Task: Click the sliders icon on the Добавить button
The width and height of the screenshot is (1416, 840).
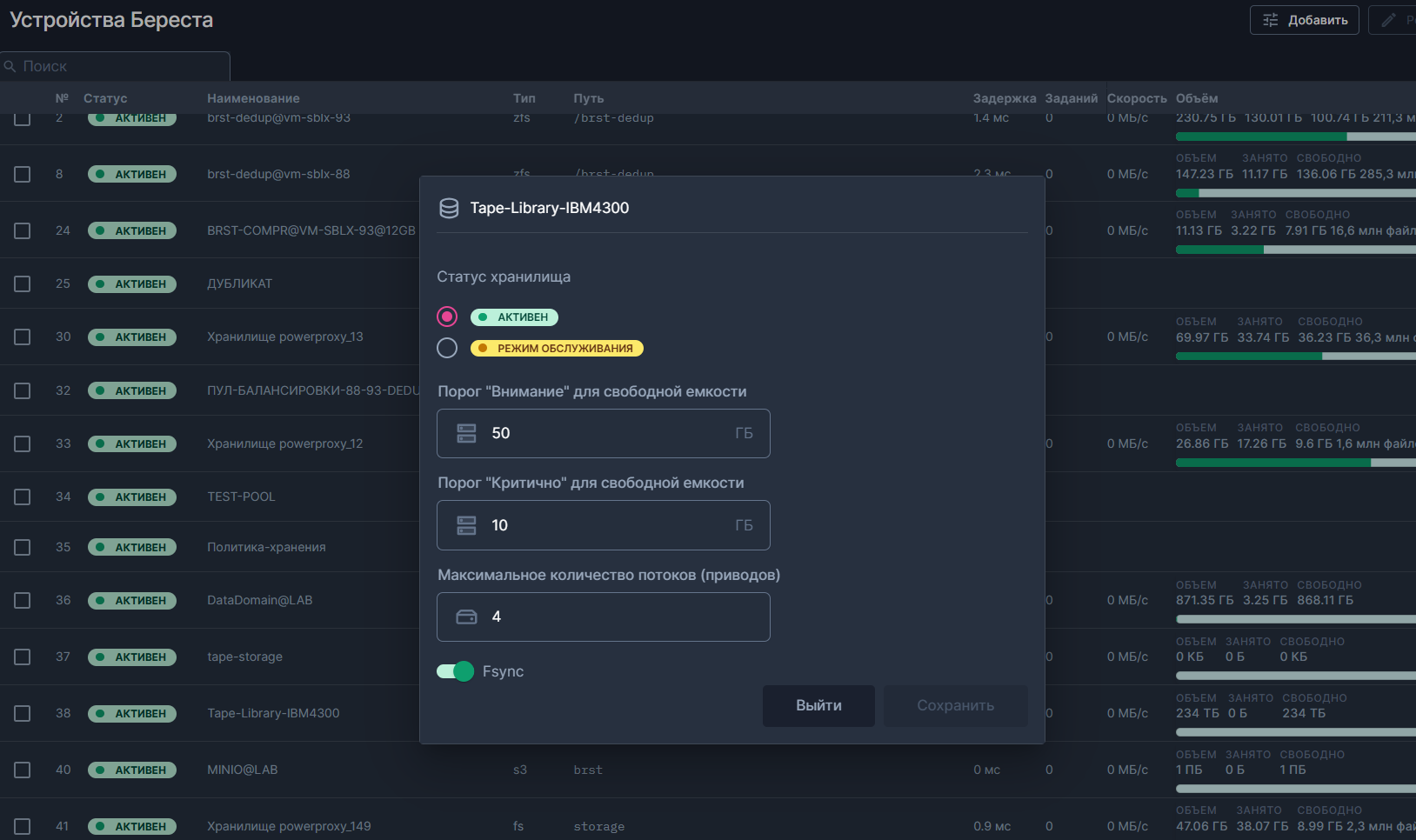Action: pos(1271,20)
